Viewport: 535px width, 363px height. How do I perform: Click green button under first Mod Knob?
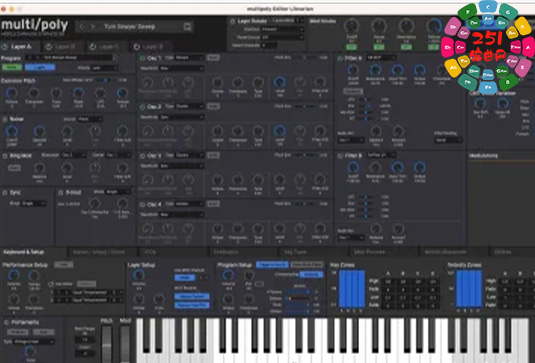click(352, 47)
